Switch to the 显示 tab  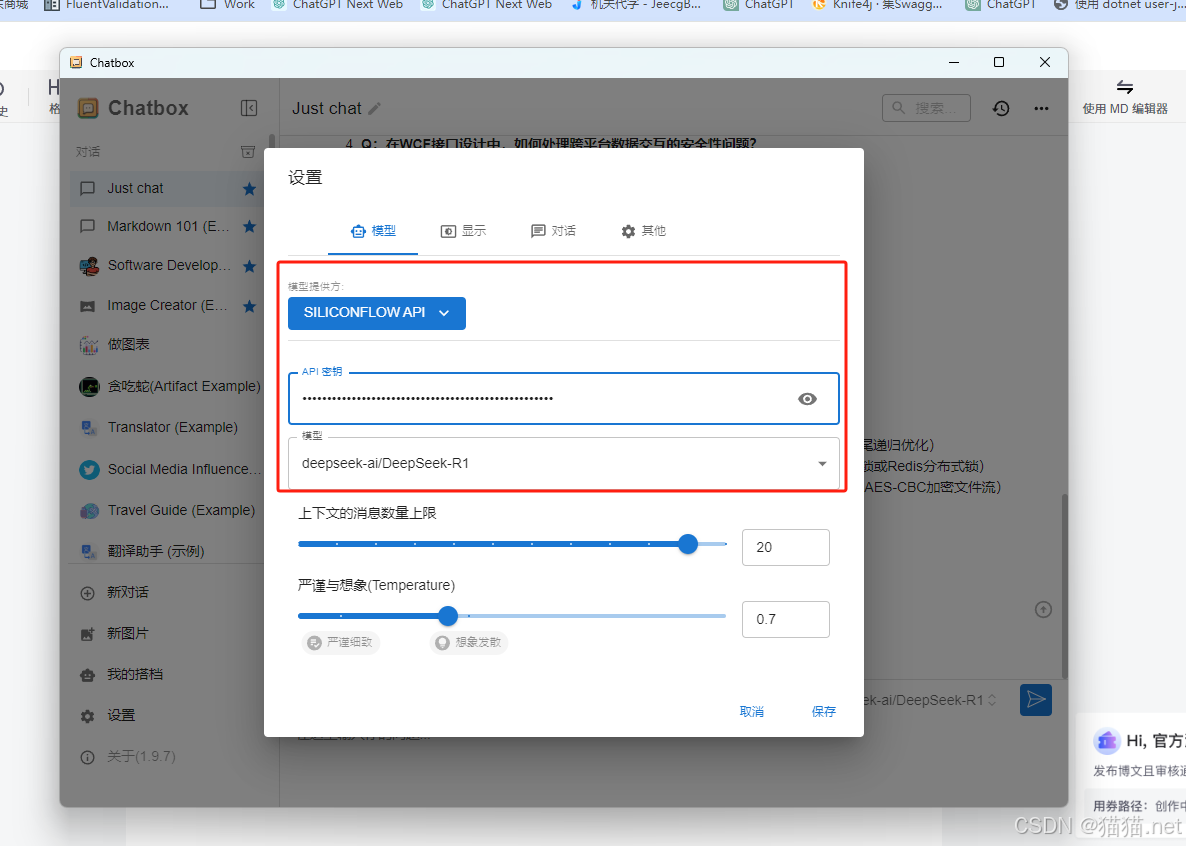coord(463,231)
